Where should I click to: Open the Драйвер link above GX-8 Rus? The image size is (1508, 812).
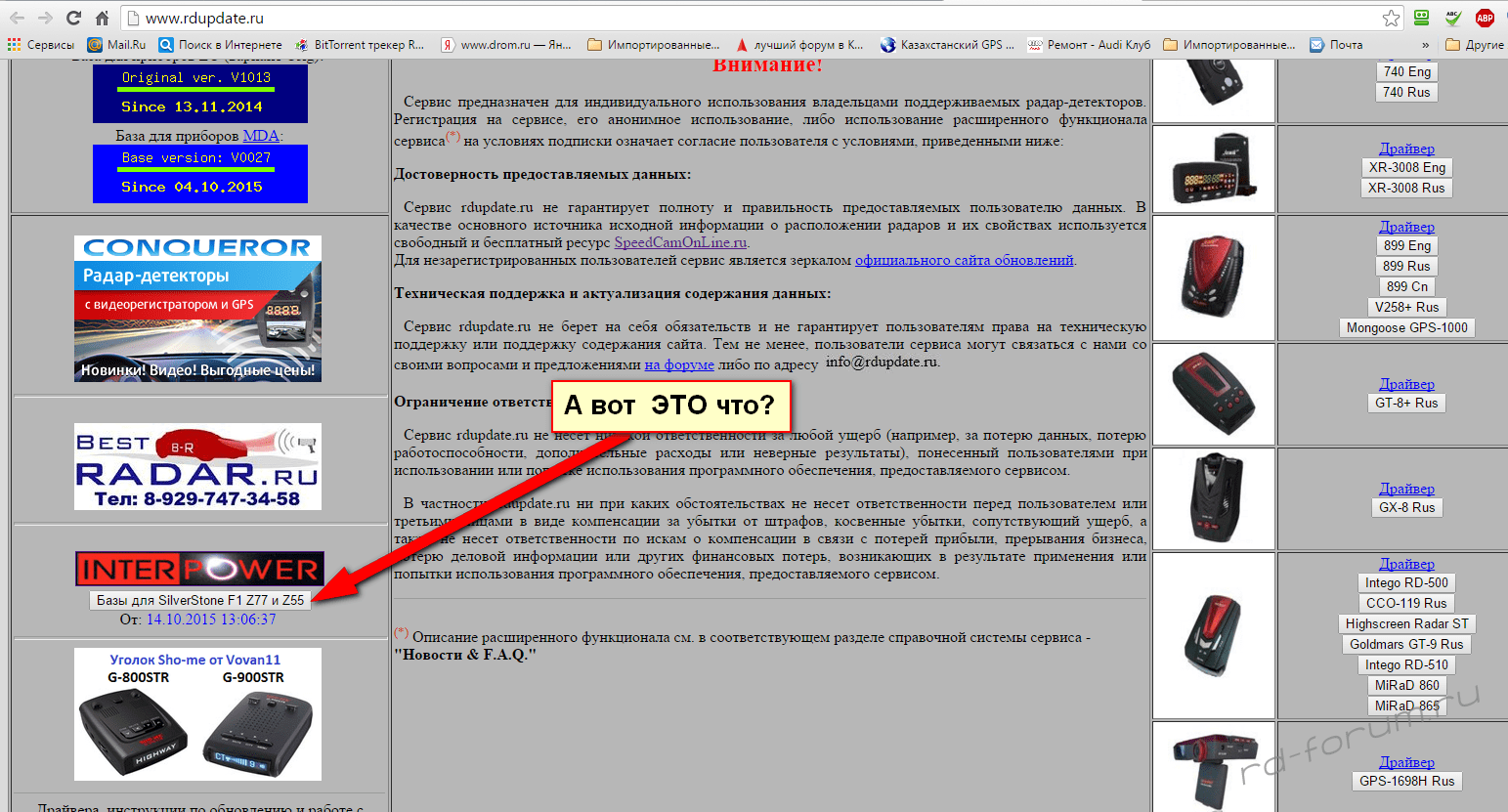tap(1406, 489)
